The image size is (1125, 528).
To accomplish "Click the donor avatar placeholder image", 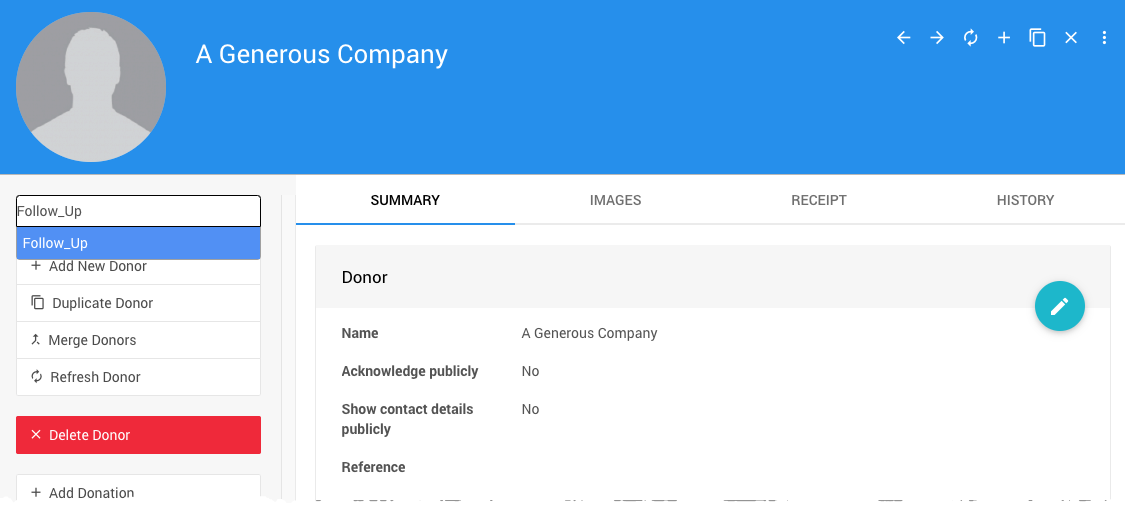I will click(x=91, y=87).
